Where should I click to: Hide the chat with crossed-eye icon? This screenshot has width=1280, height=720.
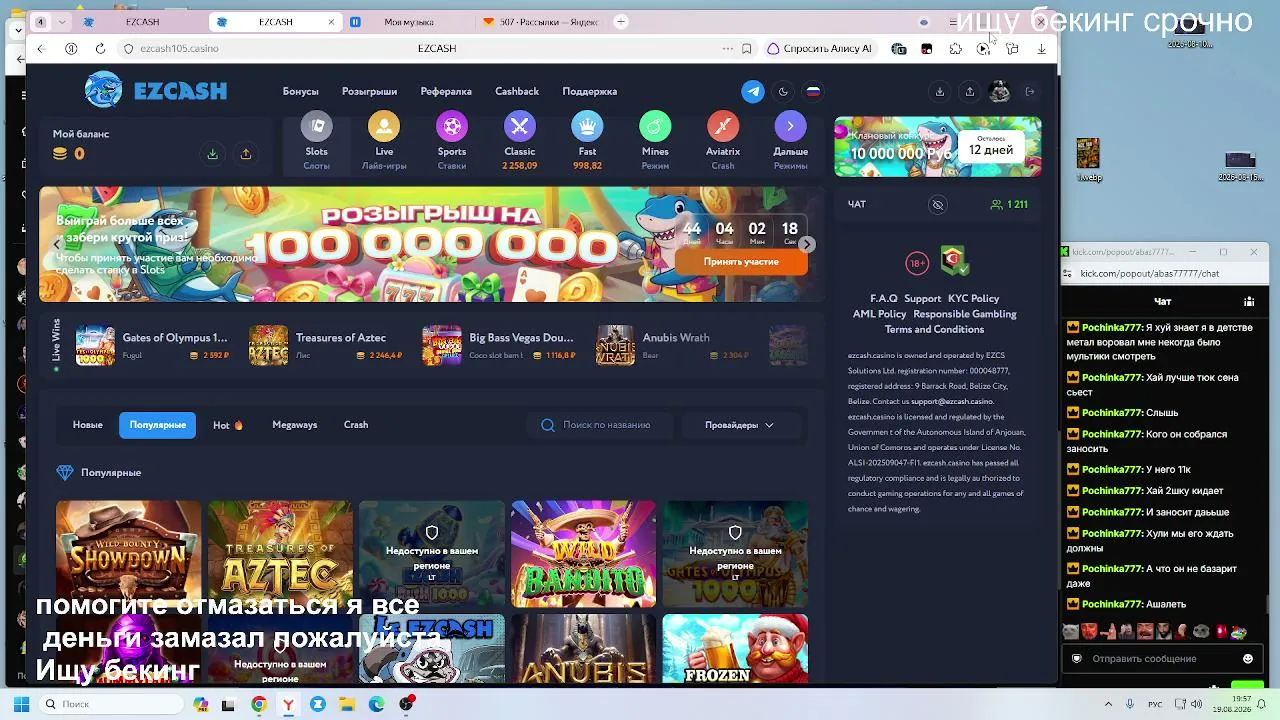(x=938, y=205)
